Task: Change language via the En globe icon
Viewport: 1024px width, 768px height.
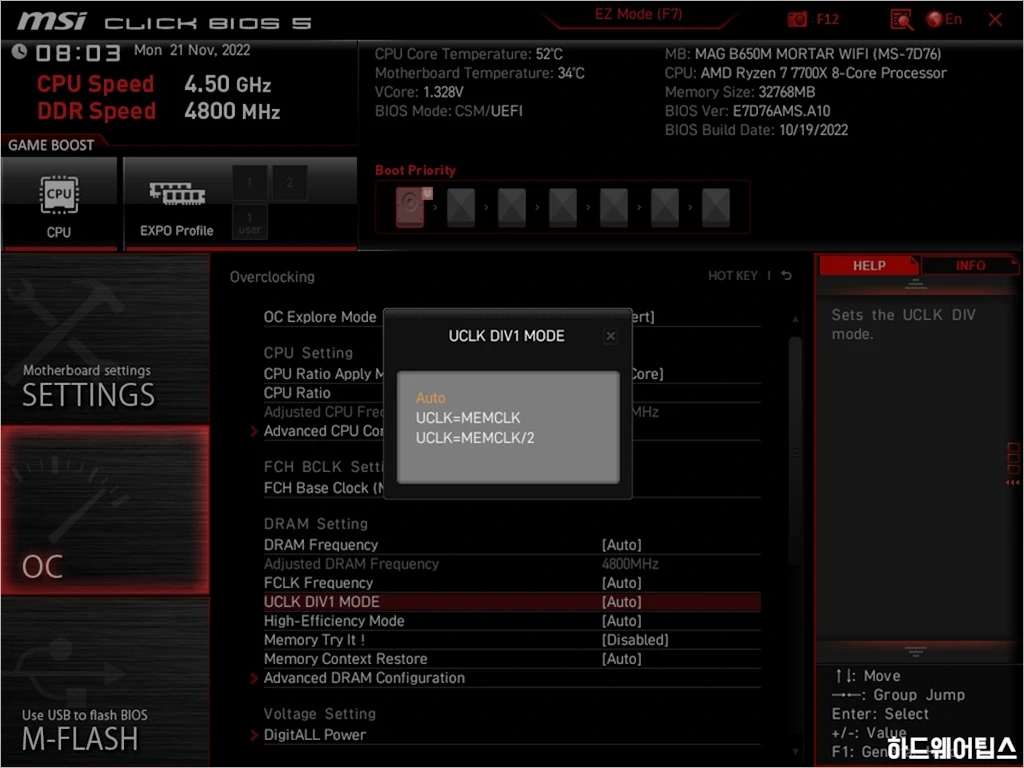Action: click(x=944, y=20)
